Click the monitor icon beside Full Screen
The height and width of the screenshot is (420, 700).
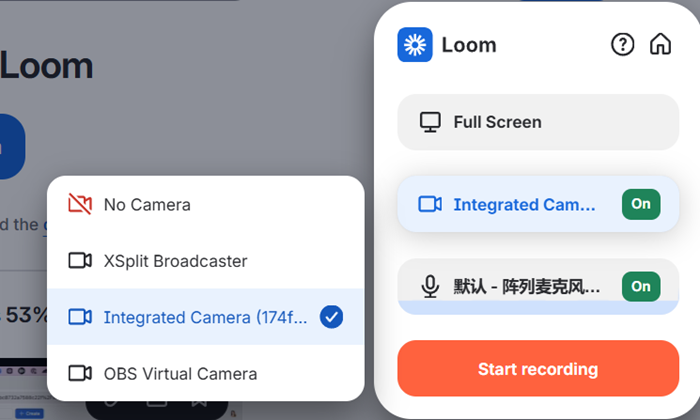(x=430, y=122)
